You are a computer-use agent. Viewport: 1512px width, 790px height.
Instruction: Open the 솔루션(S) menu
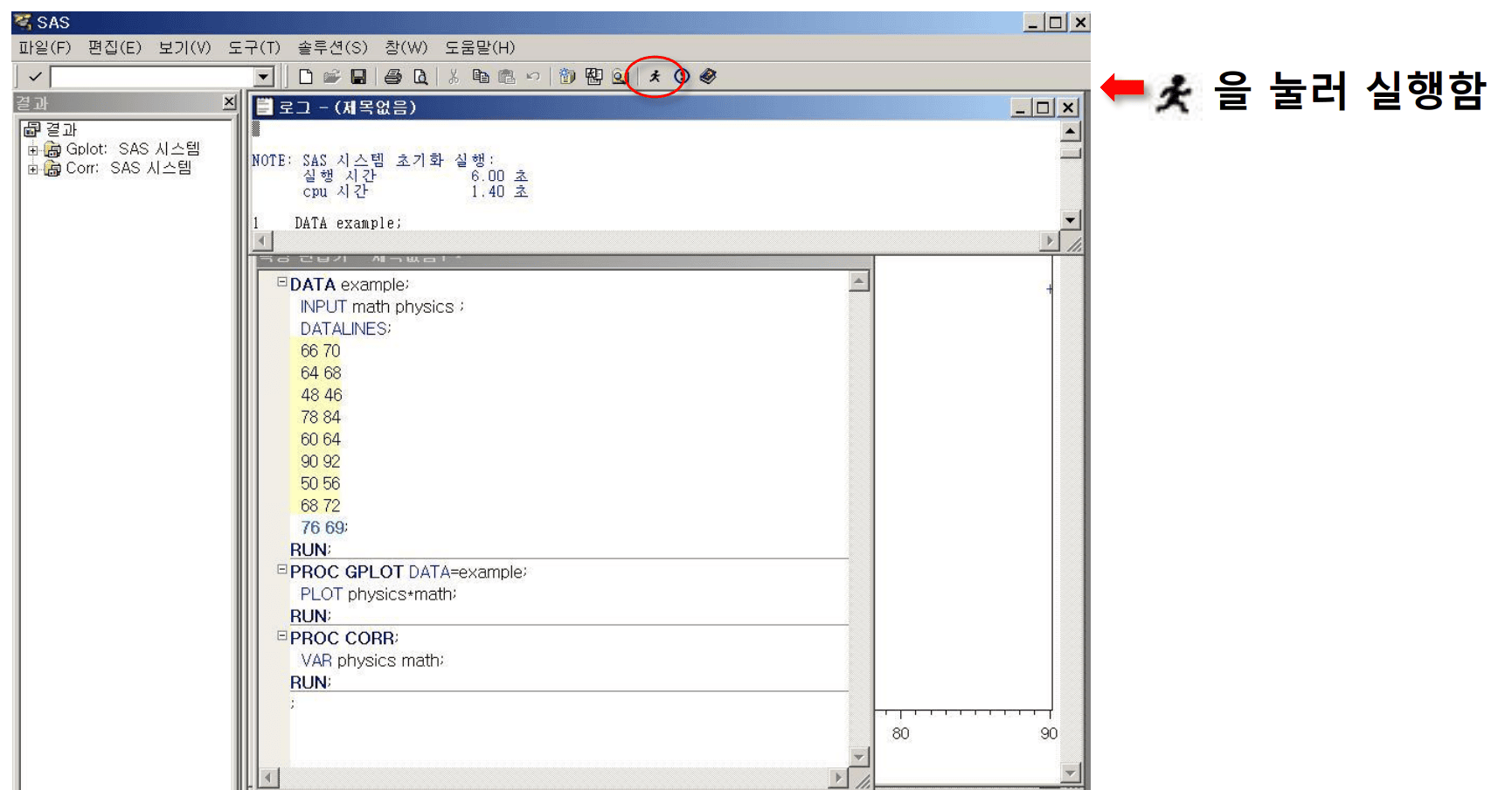[x=332, y=47]
